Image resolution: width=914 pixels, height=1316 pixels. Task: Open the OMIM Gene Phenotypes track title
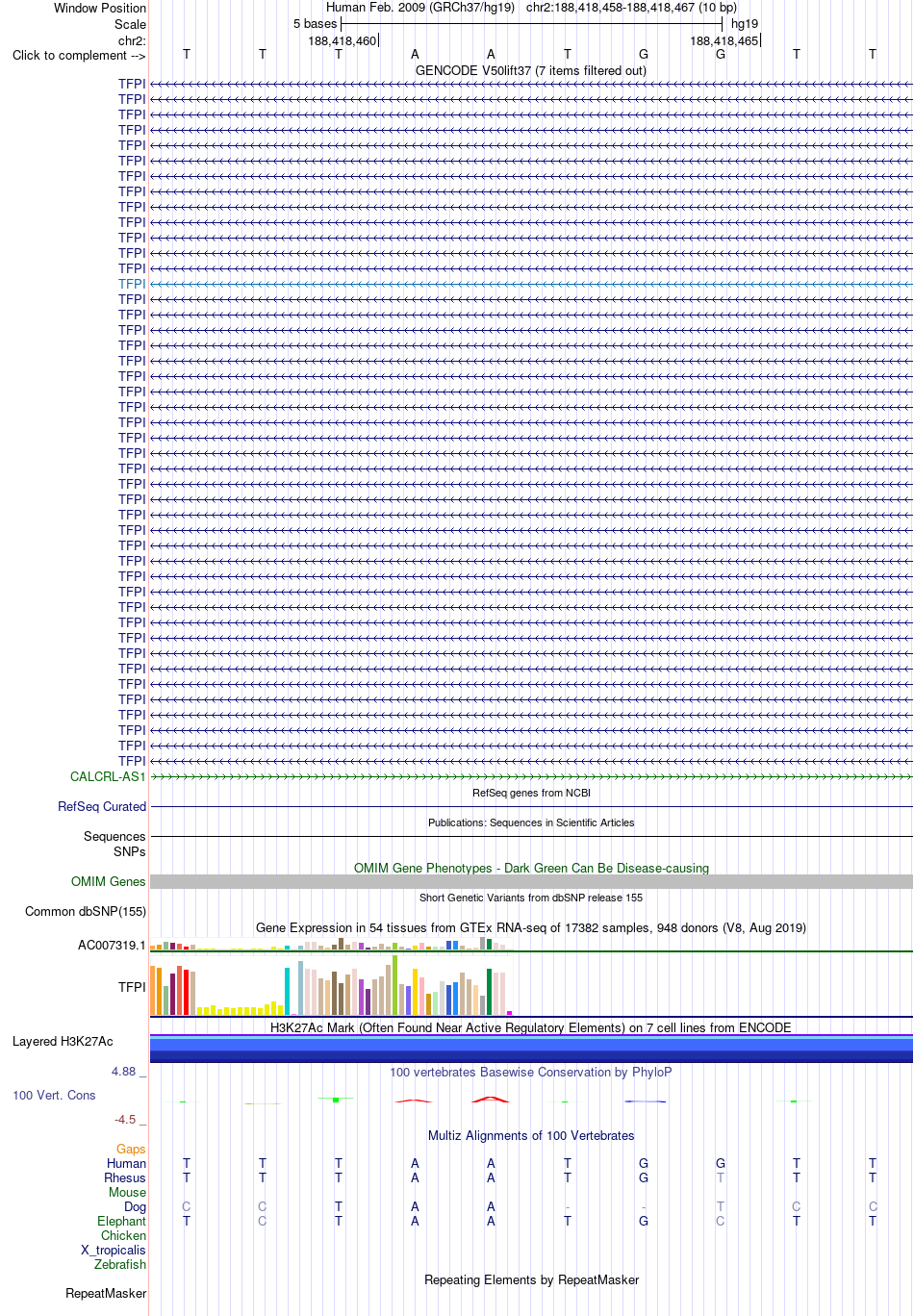coord(531,868)
